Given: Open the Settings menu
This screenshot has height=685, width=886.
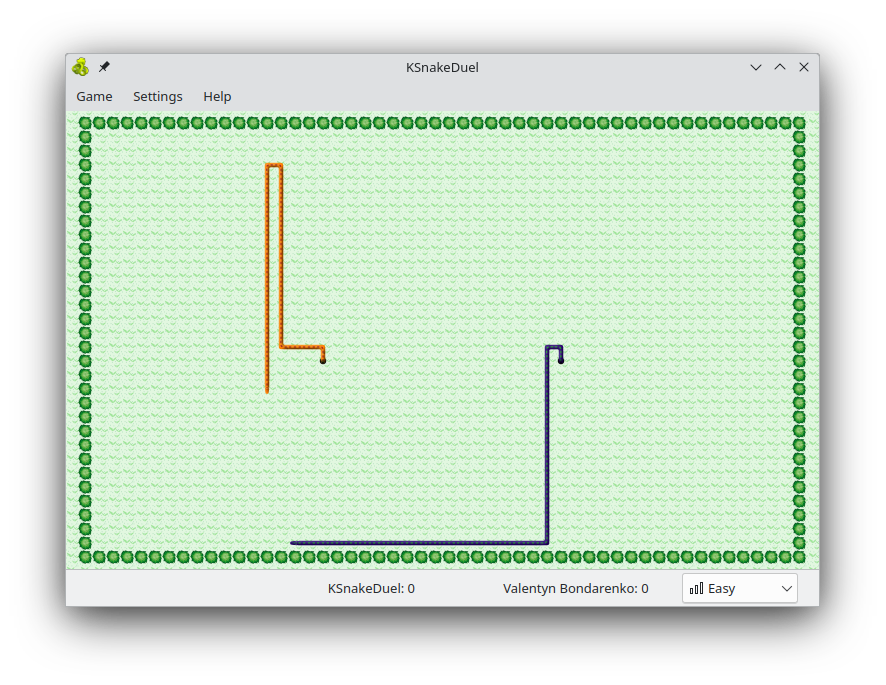Looking at the screenshot, I should (x=158, y=97).
